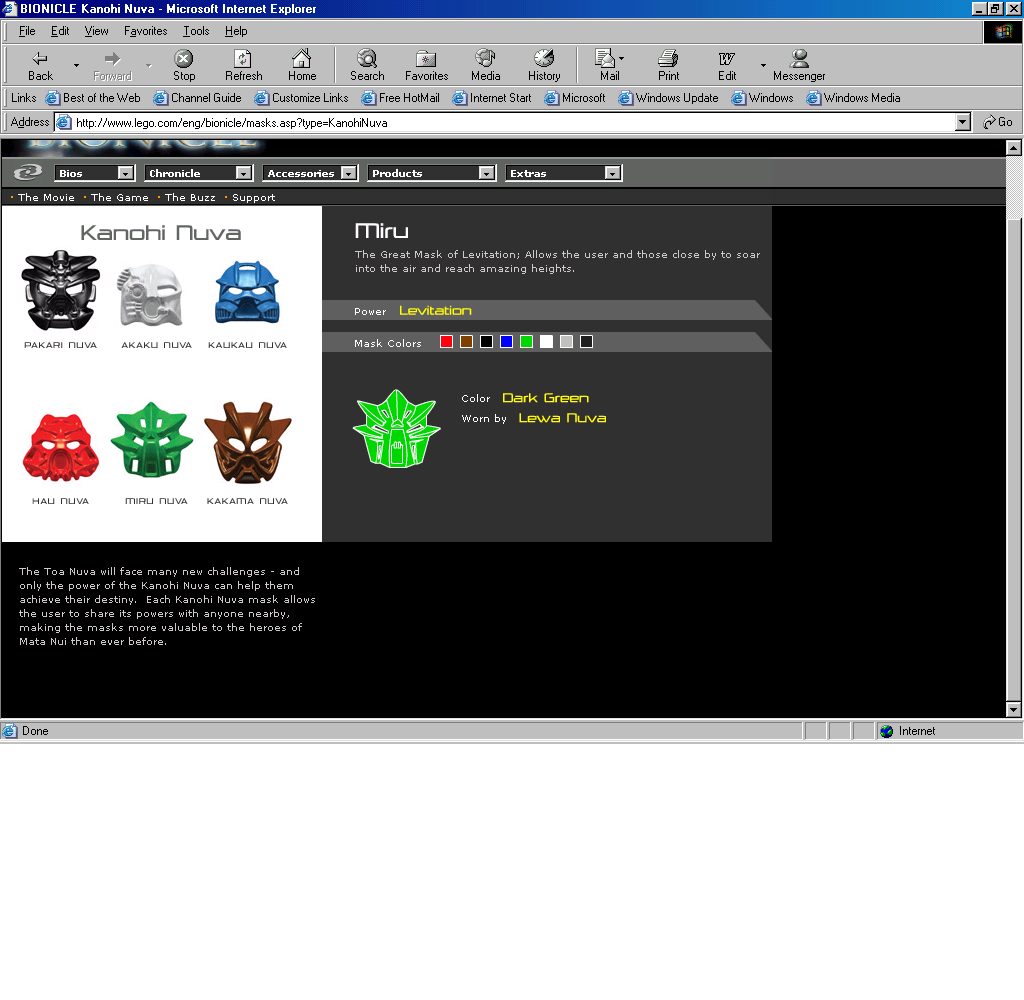Open the Support link

click(x=253, y=197)
